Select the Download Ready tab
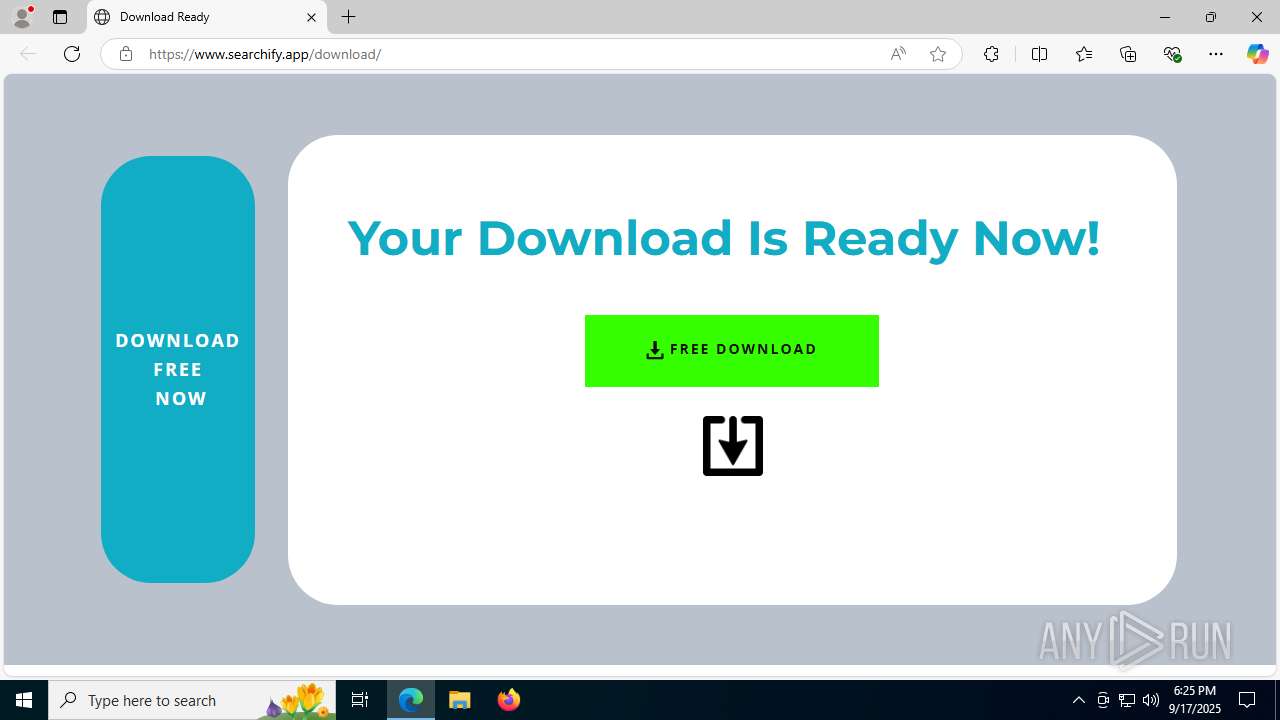The image size is (1280, 720). pos(206,17)
